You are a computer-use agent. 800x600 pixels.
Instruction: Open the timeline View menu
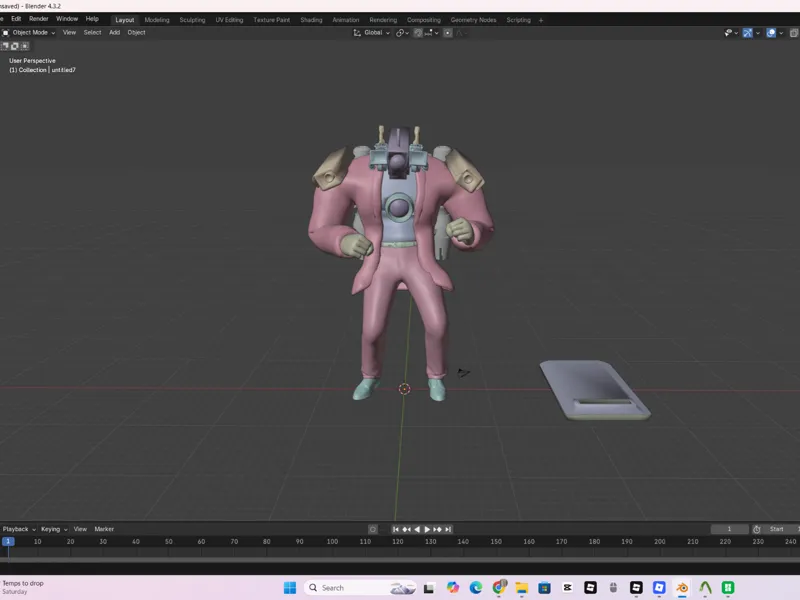pyautogui.click(x=80, y=529)
